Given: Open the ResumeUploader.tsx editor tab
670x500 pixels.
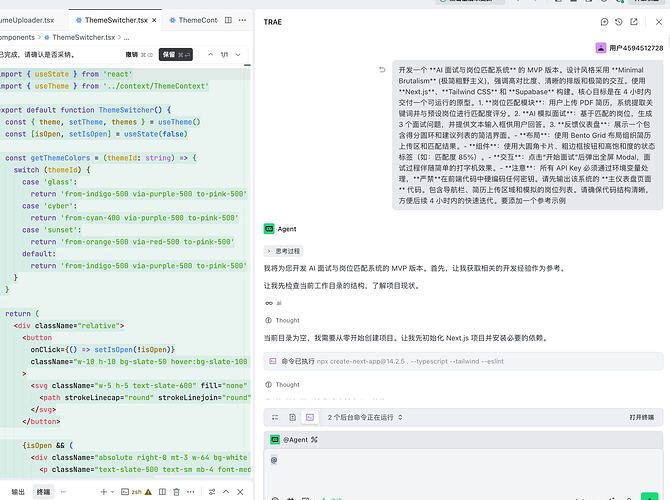Looking at the screenshot, I should 28,20.
